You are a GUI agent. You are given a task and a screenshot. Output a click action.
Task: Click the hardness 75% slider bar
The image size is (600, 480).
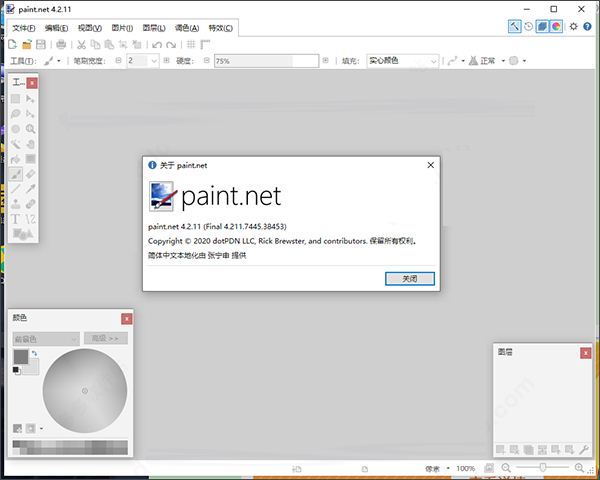pyautogui.click(x=266, y=61)
